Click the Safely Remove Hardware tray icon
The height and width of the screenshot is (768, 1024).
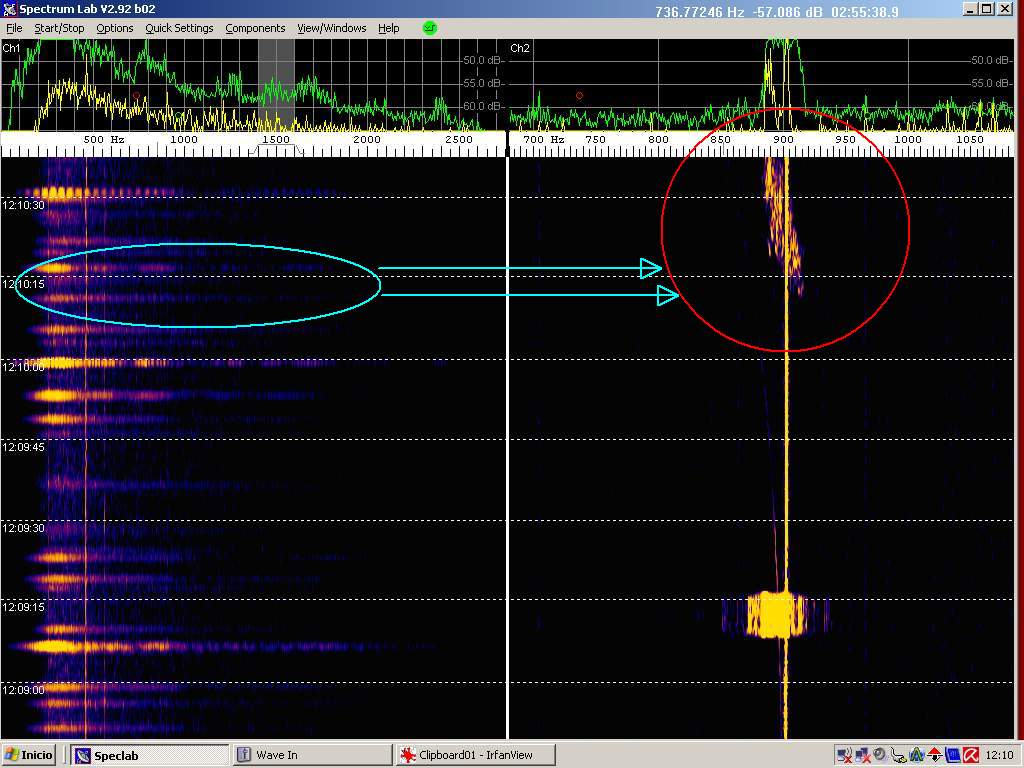click(x=899, y=755)
